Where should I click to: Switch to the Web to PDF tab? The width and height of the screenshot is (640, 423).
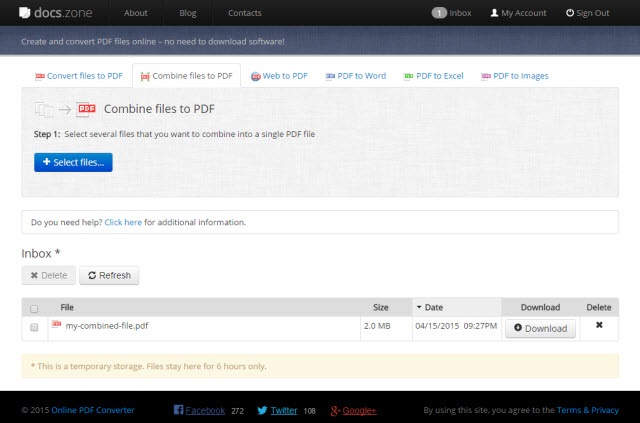(279, 76)
